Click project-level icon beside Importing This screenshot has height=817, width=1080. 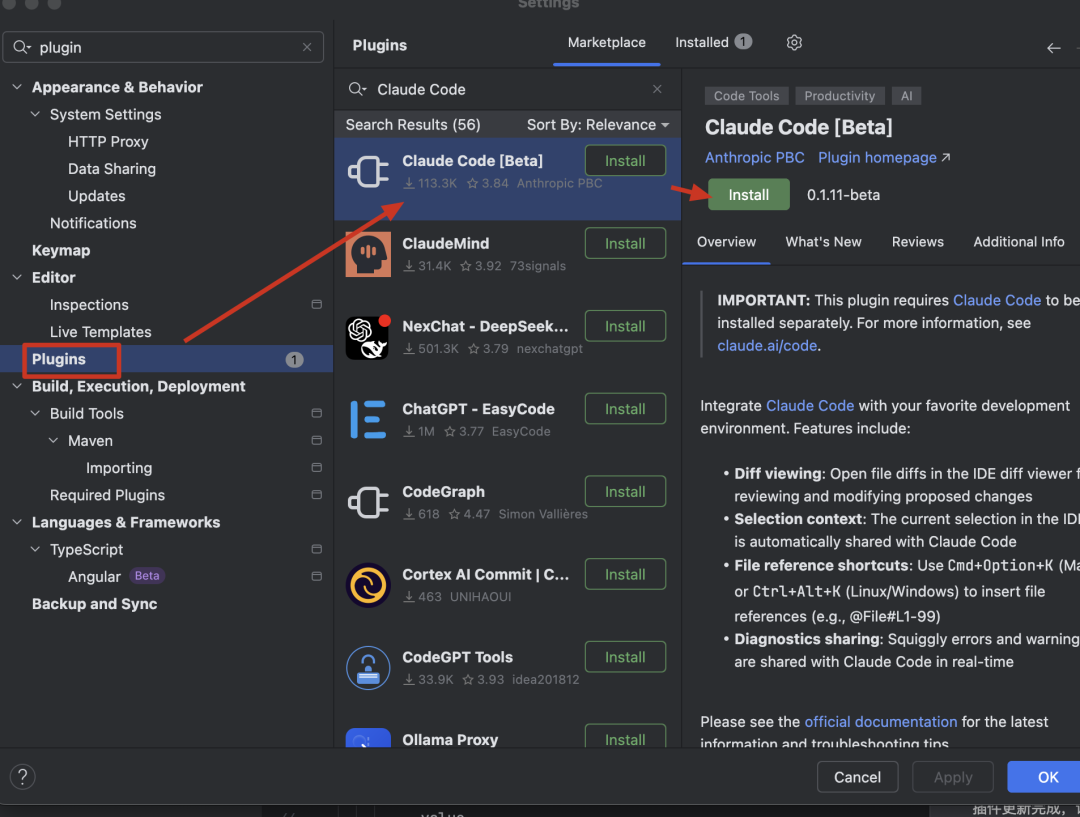[x=317, y=468]
